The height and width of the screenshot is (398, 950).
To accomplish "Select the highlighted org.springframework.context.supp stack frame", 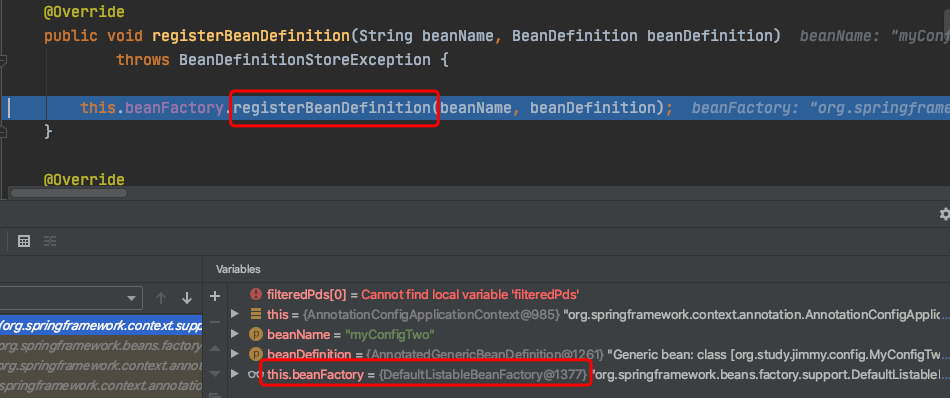I will pos(101,326).
